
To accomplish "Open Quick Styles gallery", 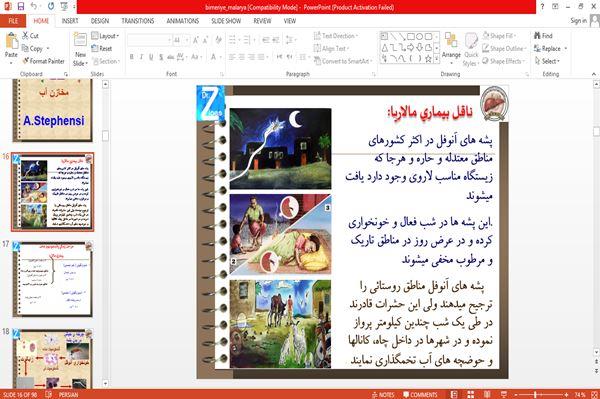I will pos(471,50).
